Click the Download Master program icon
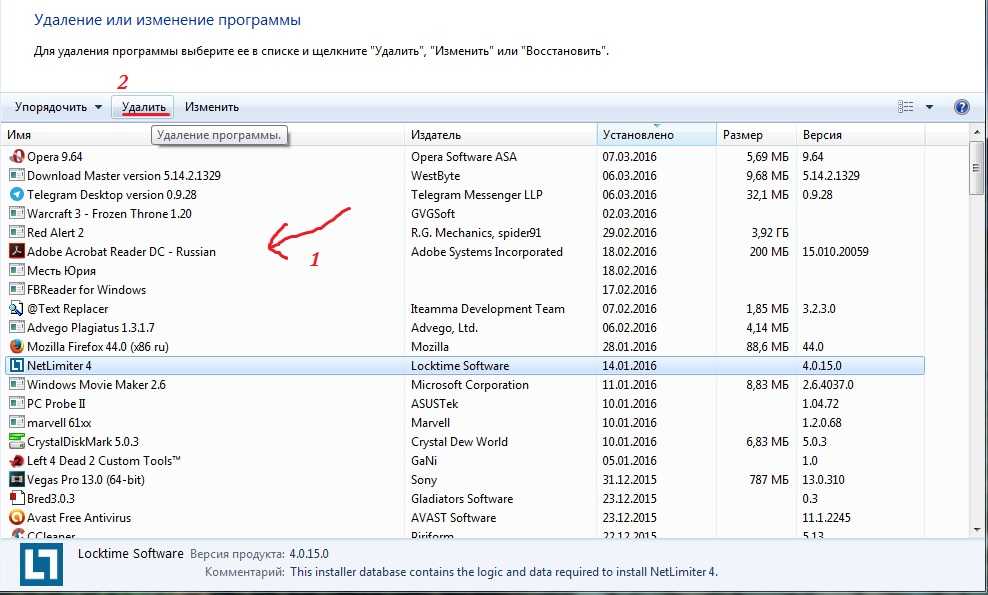 (x=16, y=175)
